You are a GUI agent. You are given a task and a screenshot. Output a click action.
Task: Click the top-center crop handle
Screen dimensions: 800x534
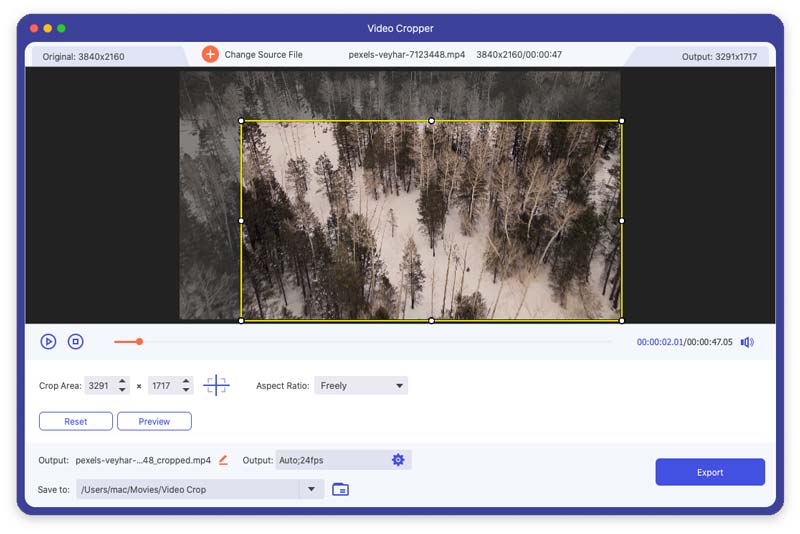tap(431, 121)
